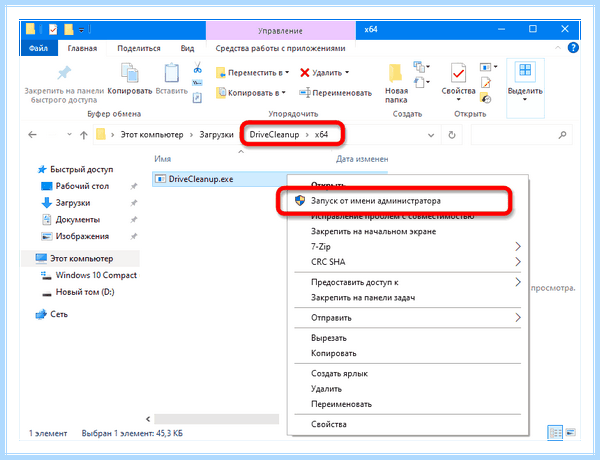Image resolution: width=600 pixels, height=460 pixels.
Task: Select Новый том (D:) drive
Action: (85, 292)
